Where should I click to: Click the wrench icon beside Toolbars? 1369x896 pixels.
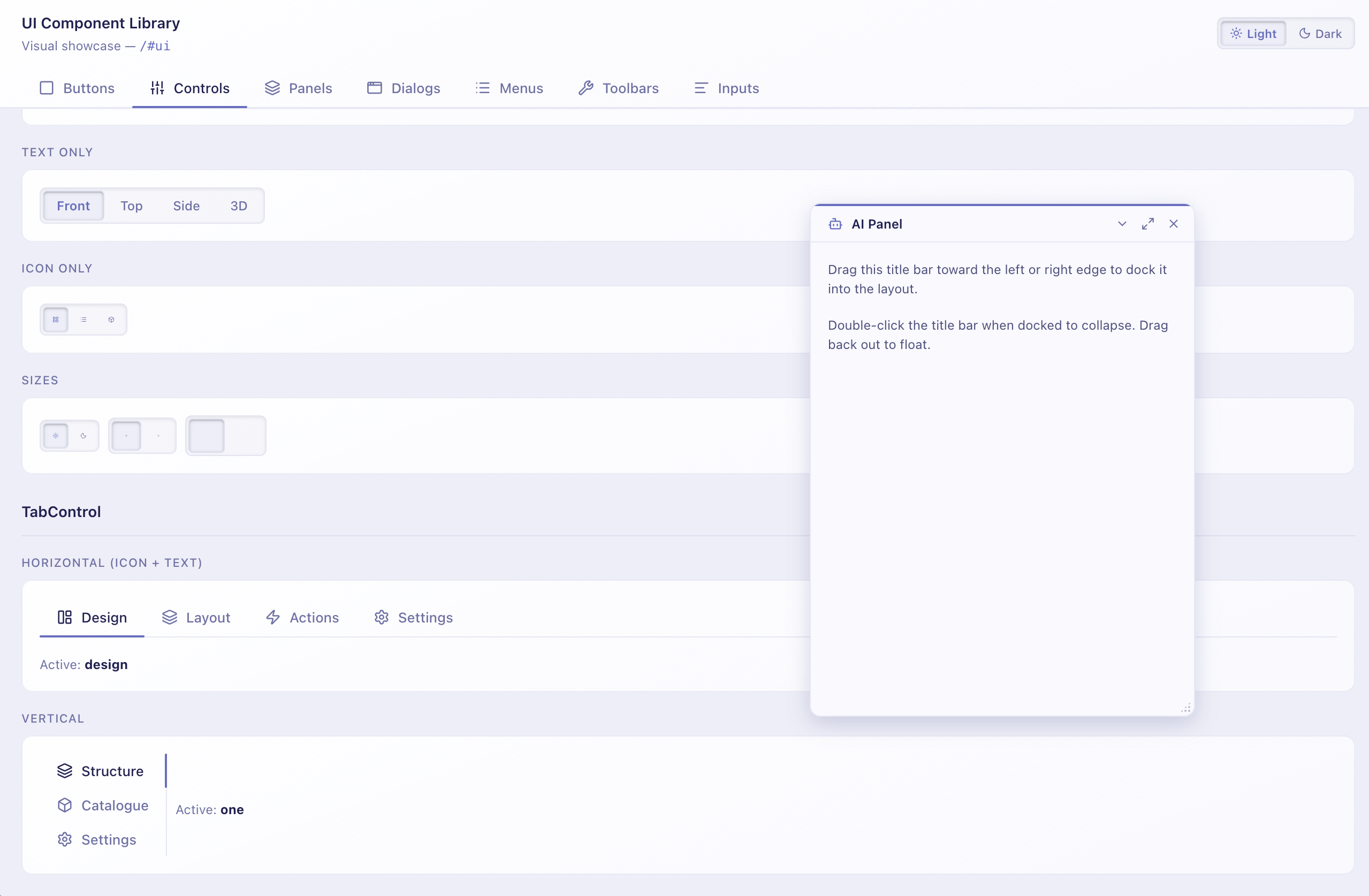pyautogui.click(x=585, y=88)
